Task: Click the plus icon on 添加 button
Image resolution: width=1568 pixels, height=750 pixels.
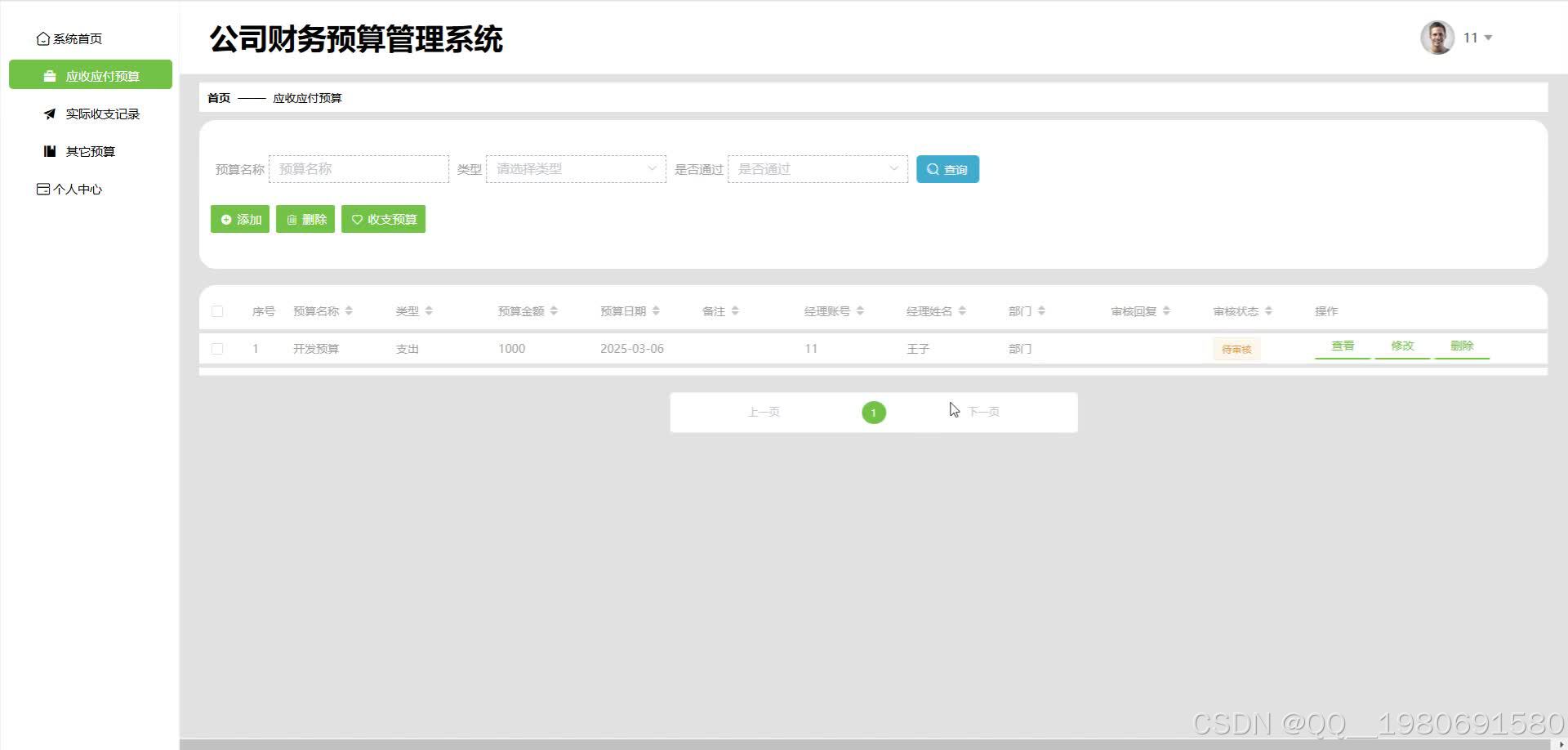Action: 226,219
